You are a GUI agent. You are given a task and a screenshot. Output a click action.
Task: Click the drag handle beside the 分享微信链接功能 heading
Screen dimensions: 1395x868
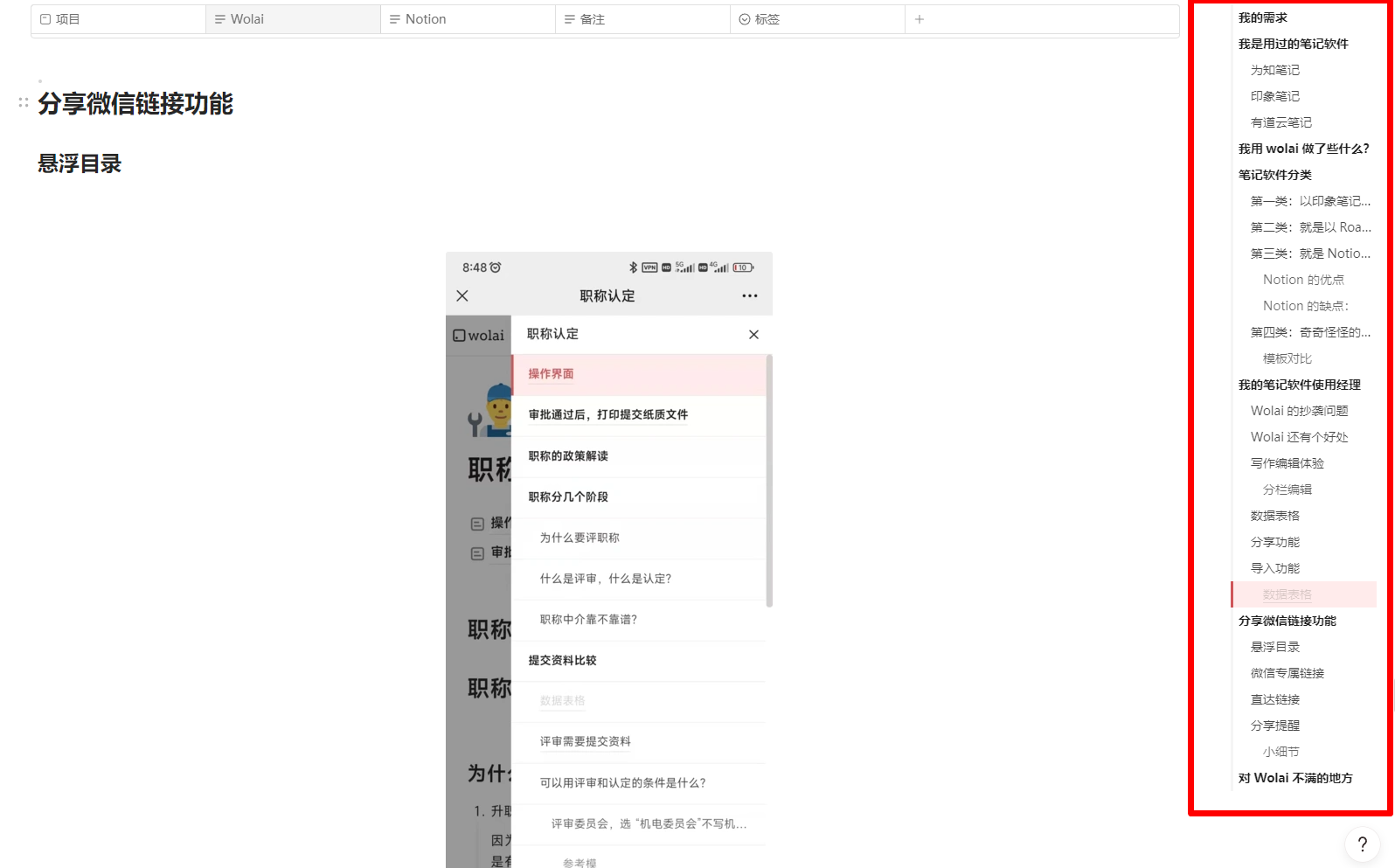click(x=24, y=103)
